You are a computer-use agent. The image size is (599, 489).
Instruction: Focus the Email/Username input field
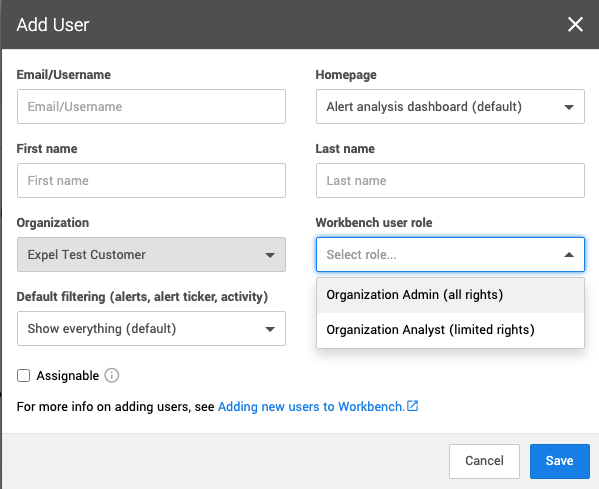(151, 107)
